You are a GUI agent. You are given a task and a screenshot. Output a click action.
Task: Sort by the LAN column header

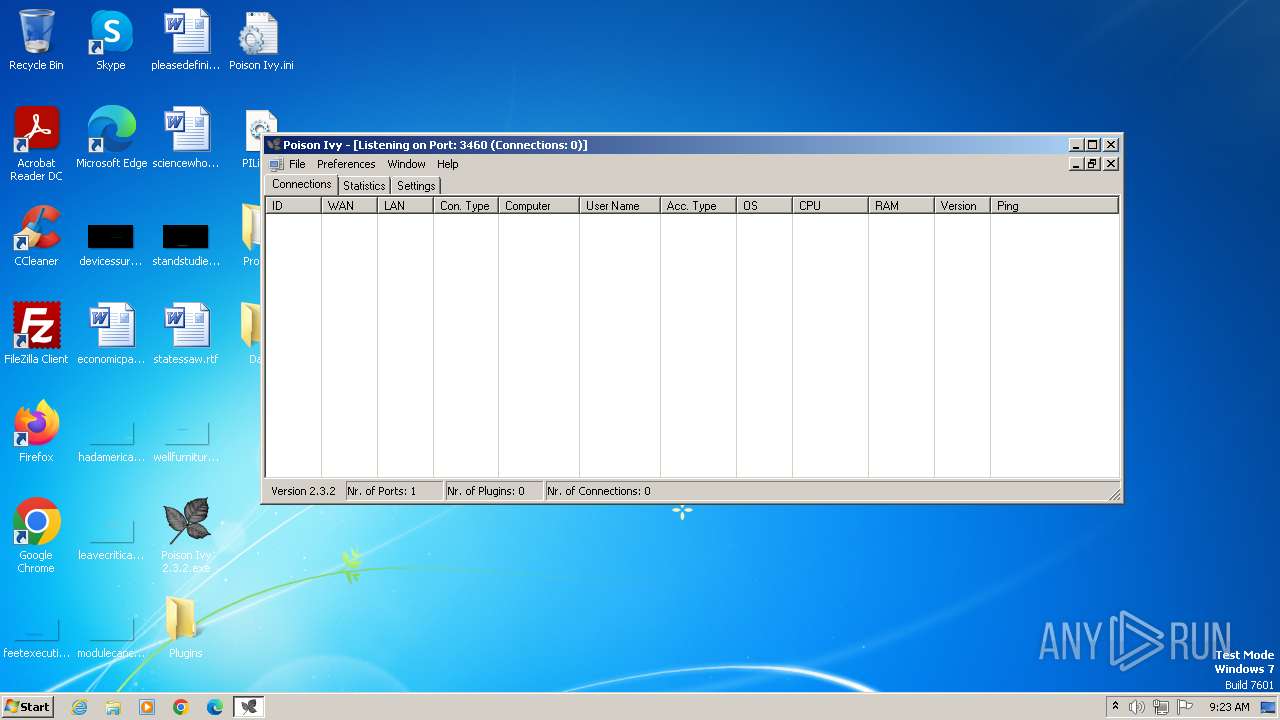point(405,206)
